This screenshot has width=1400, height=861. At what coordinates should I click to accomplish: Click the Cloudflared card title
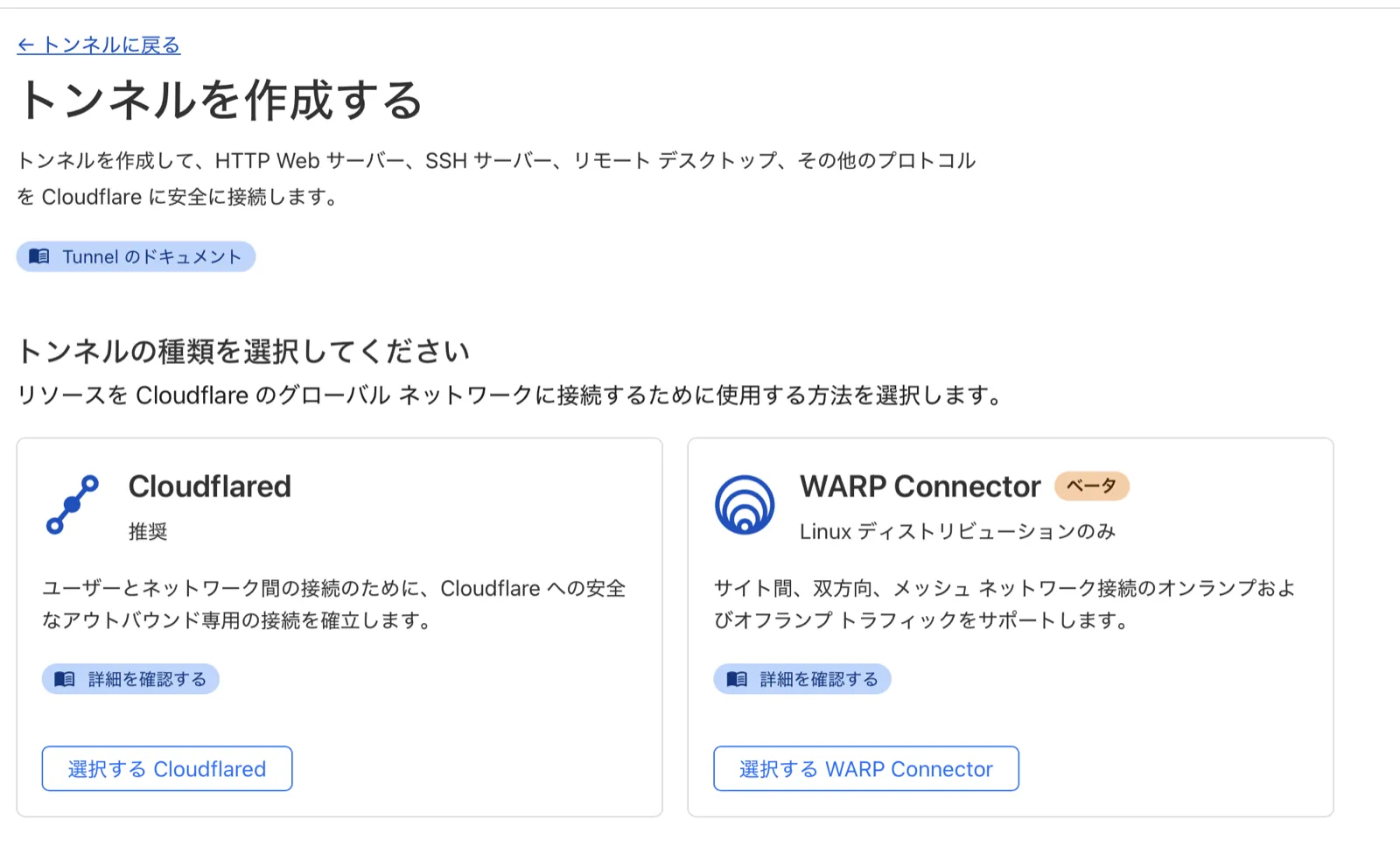[x=210, y=486]
